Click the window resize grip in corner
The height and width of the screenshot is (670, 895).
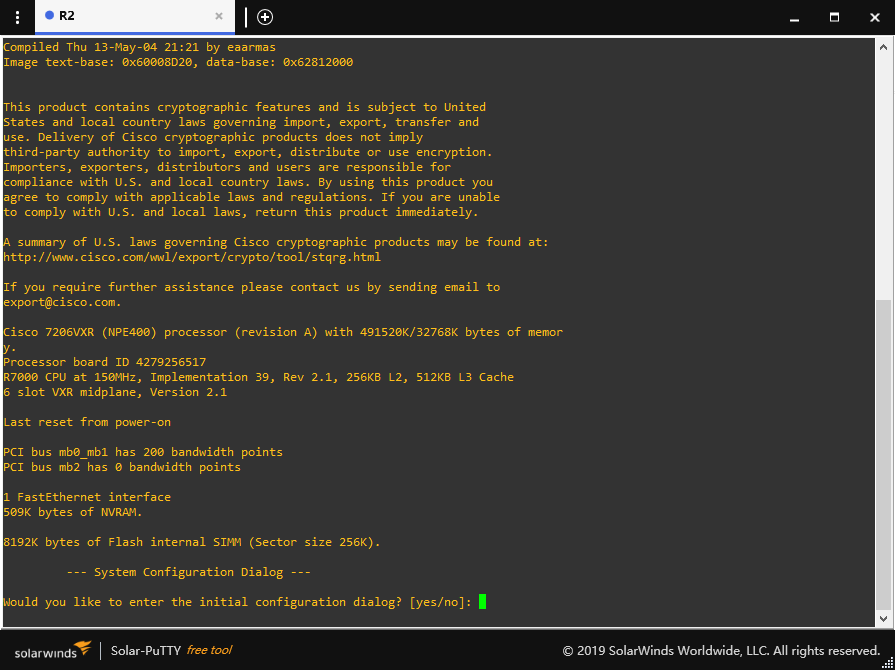[x=888, y=663]
